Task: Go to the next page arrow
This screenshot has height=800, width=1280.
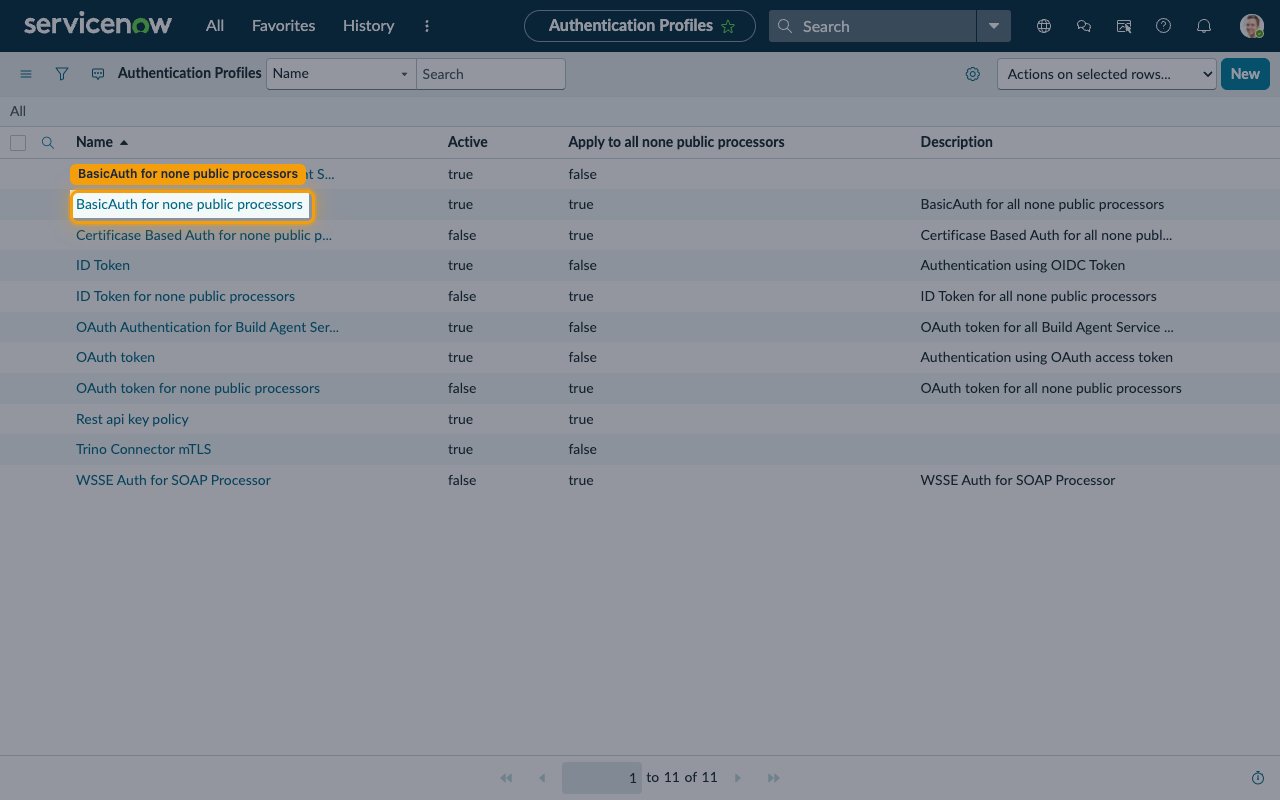Action: (x=738, y=778)
